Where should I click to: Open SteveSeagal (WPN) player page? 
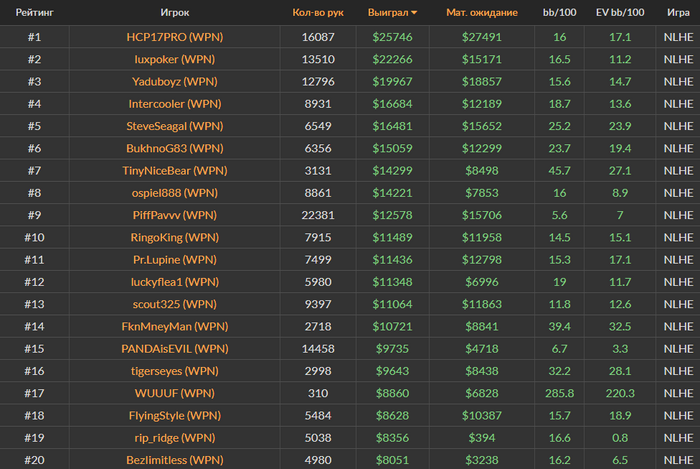(x=175, y=126)
